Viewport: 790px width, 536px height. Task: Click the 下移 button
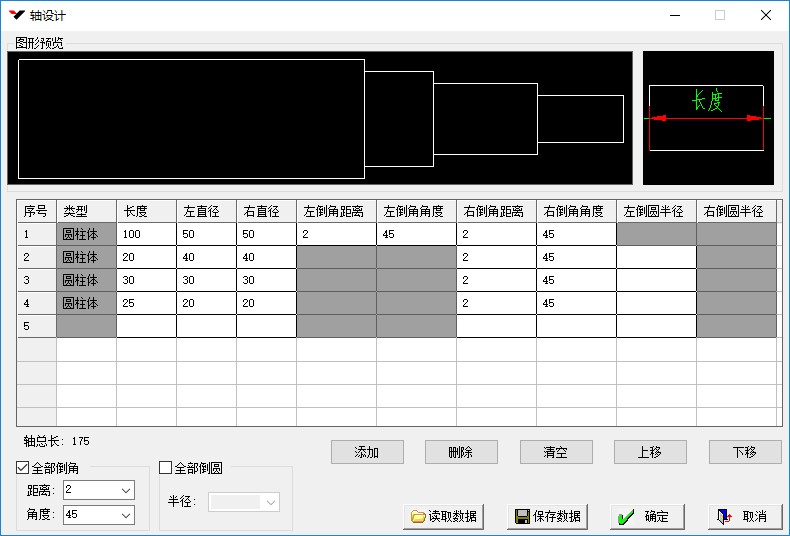click(x=745, y=452)
